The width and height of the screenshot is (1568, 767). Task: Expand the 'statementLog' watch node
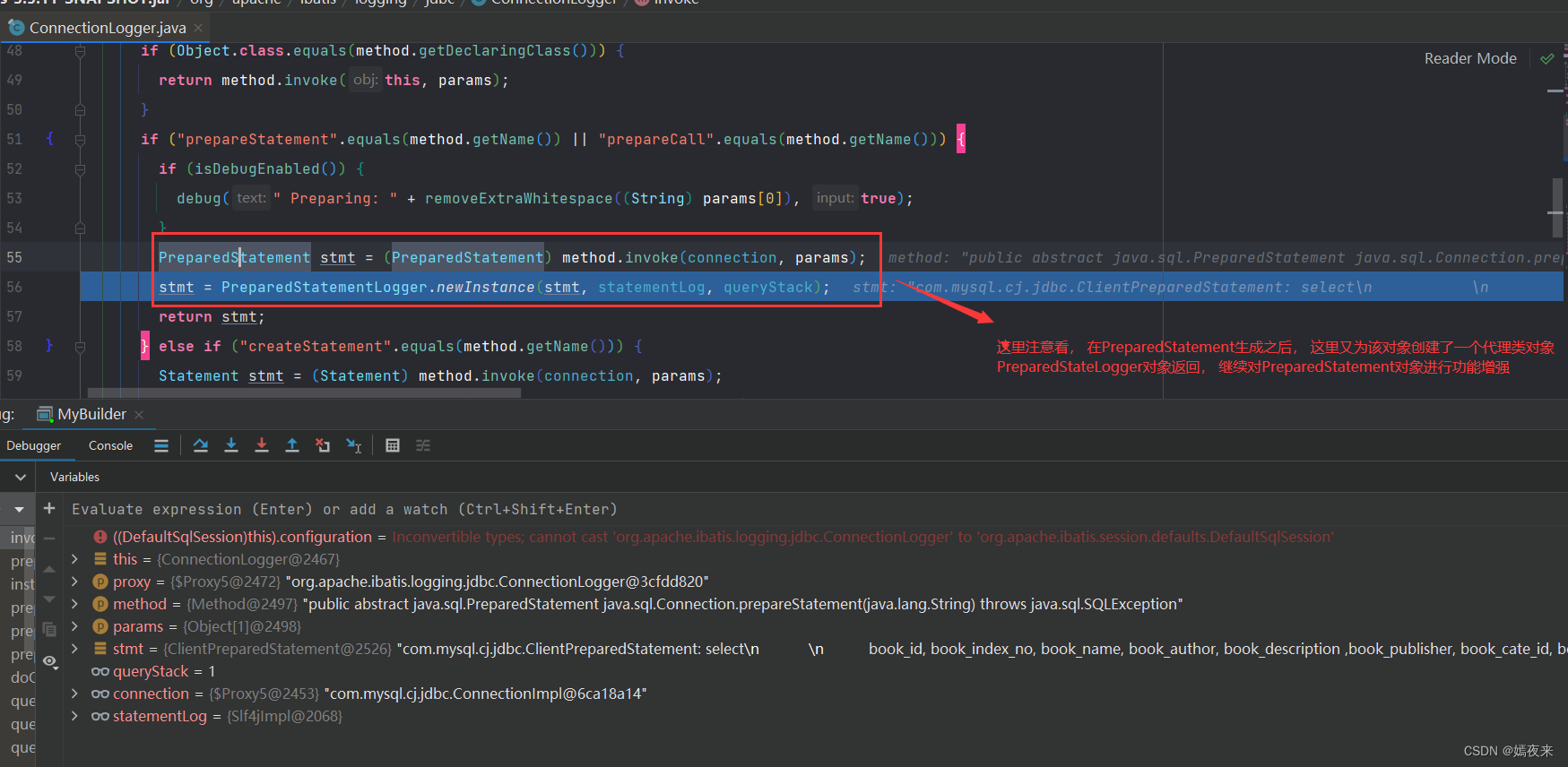(x=74, y=716)
